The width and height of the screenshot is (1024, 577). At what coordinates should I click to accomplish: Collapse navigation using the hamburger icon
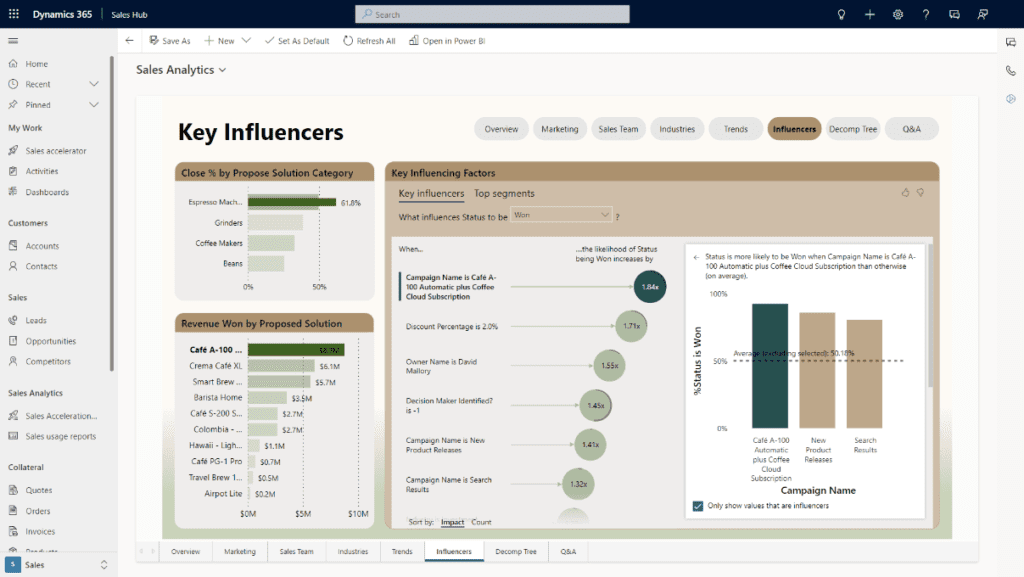point(13,40)
